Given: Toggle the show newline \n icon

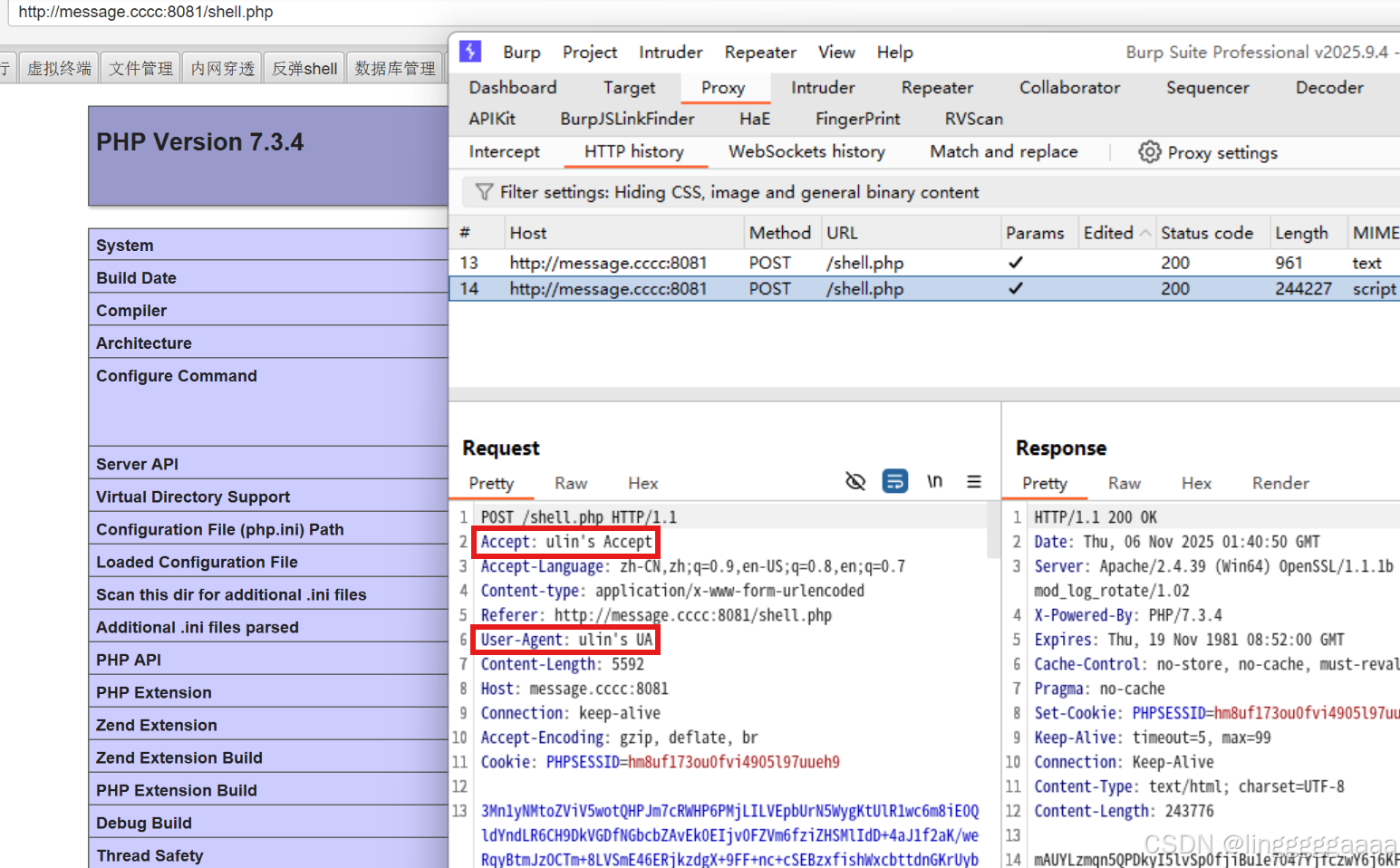Looking at the screenshot, I should pos(935,481).
